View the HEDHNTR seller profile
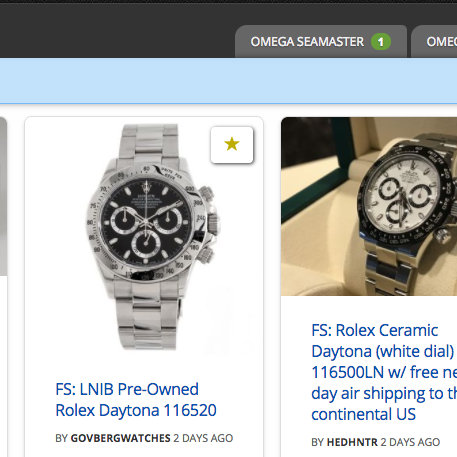 point(352,442)
